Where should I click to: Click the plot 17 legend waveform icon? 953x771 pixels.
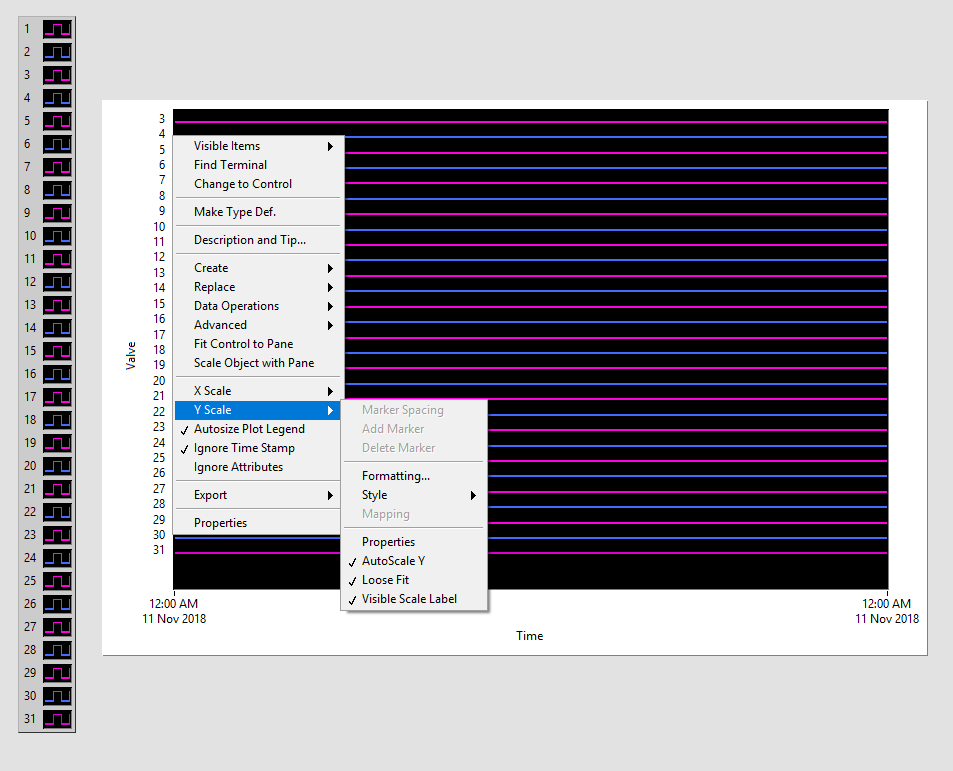click(x=57, y=397)
